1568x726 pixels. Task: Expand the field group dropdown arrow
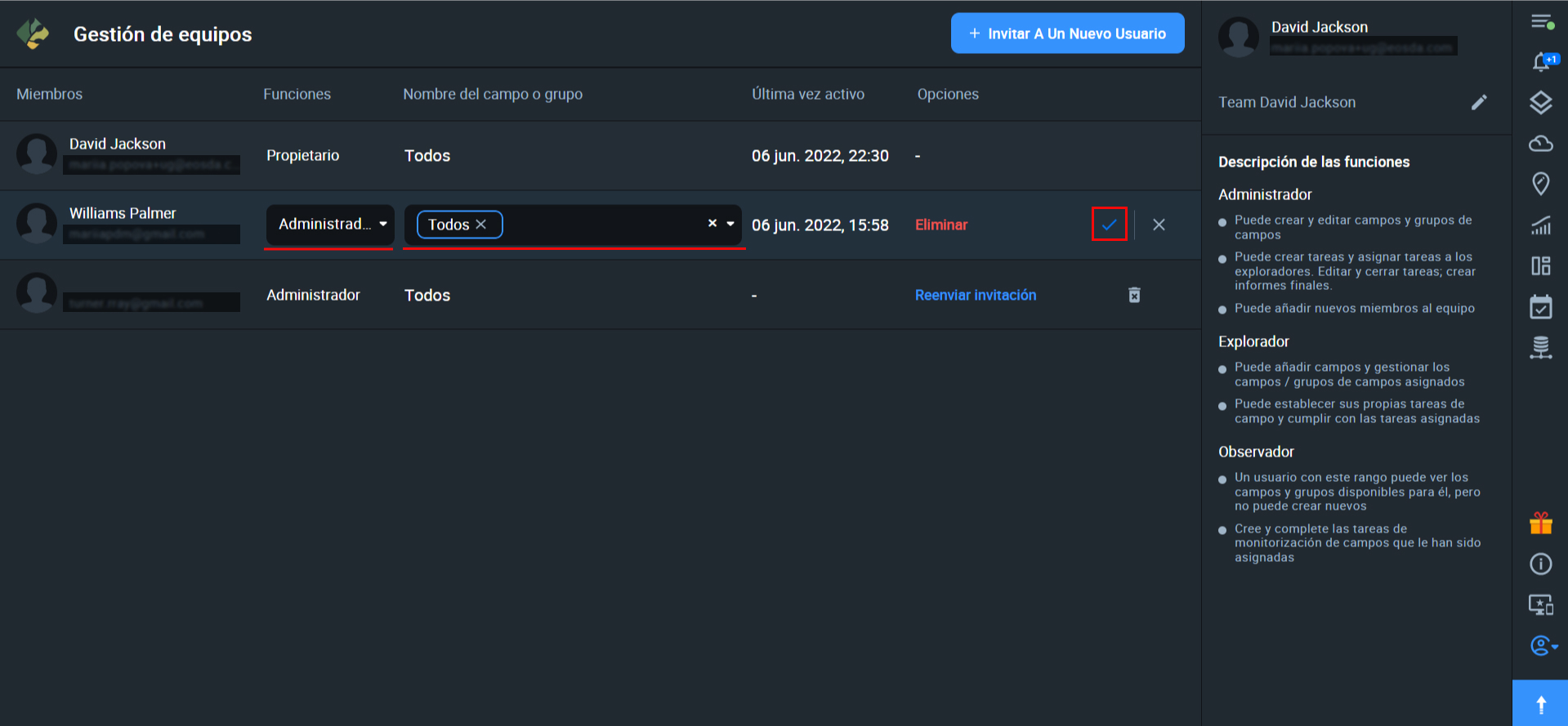coord(730,224)
